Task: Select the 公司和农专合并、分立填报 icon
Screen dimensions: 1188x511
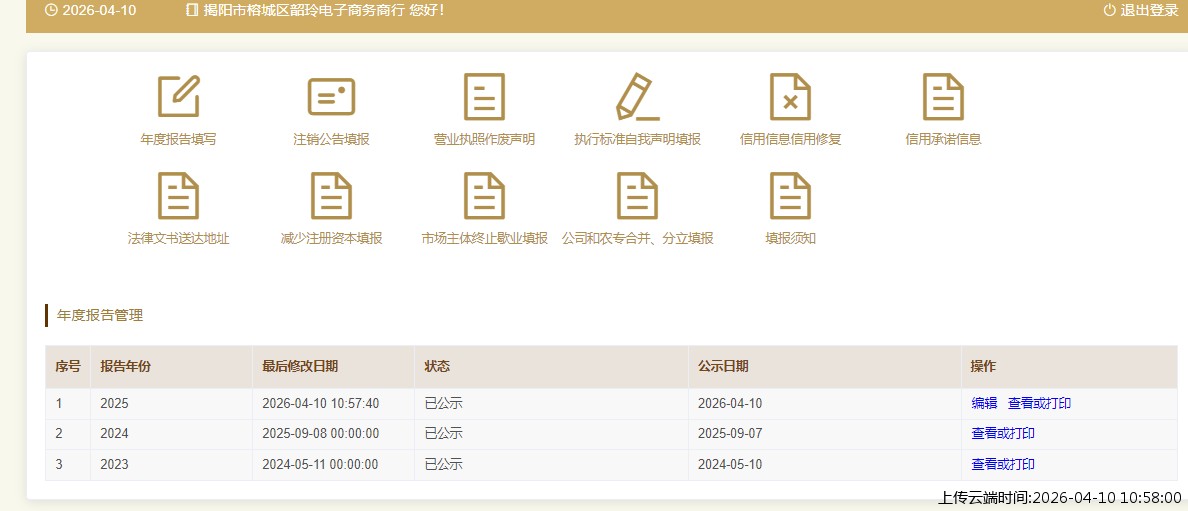Action: 637,196
